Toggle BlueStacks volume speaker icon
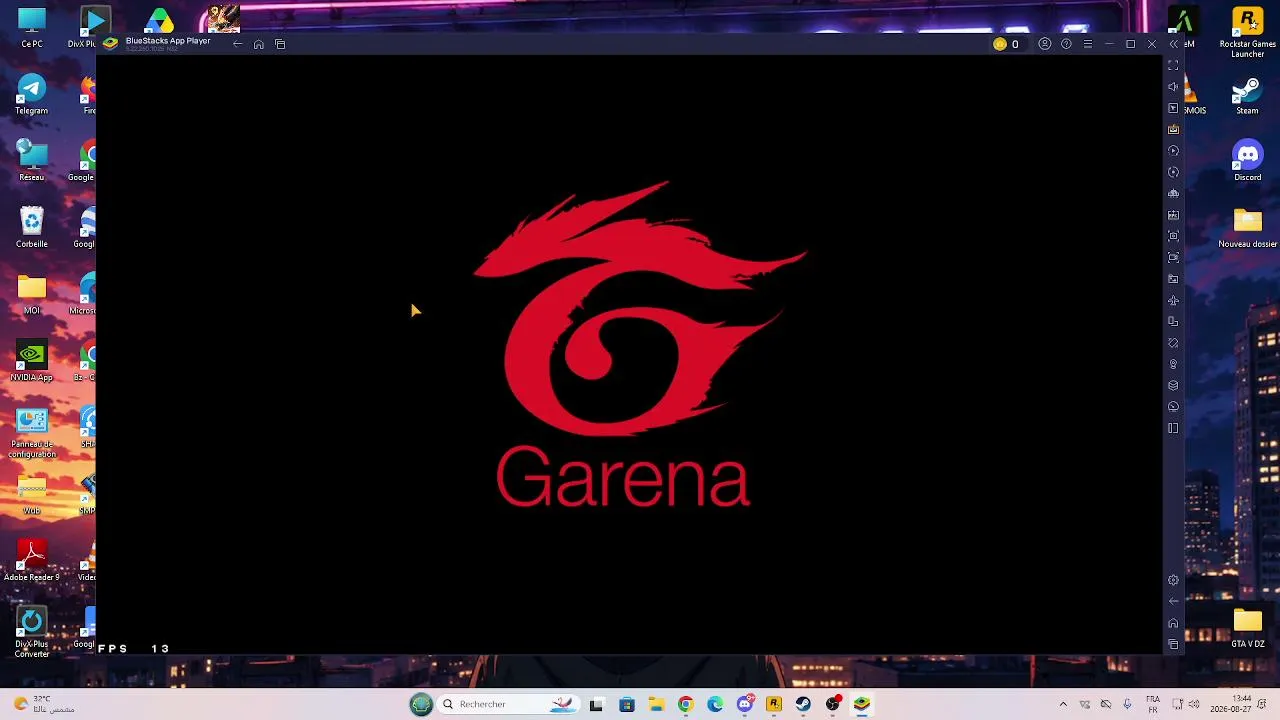Screen dimensions: 1280x720 point(1174,87)
